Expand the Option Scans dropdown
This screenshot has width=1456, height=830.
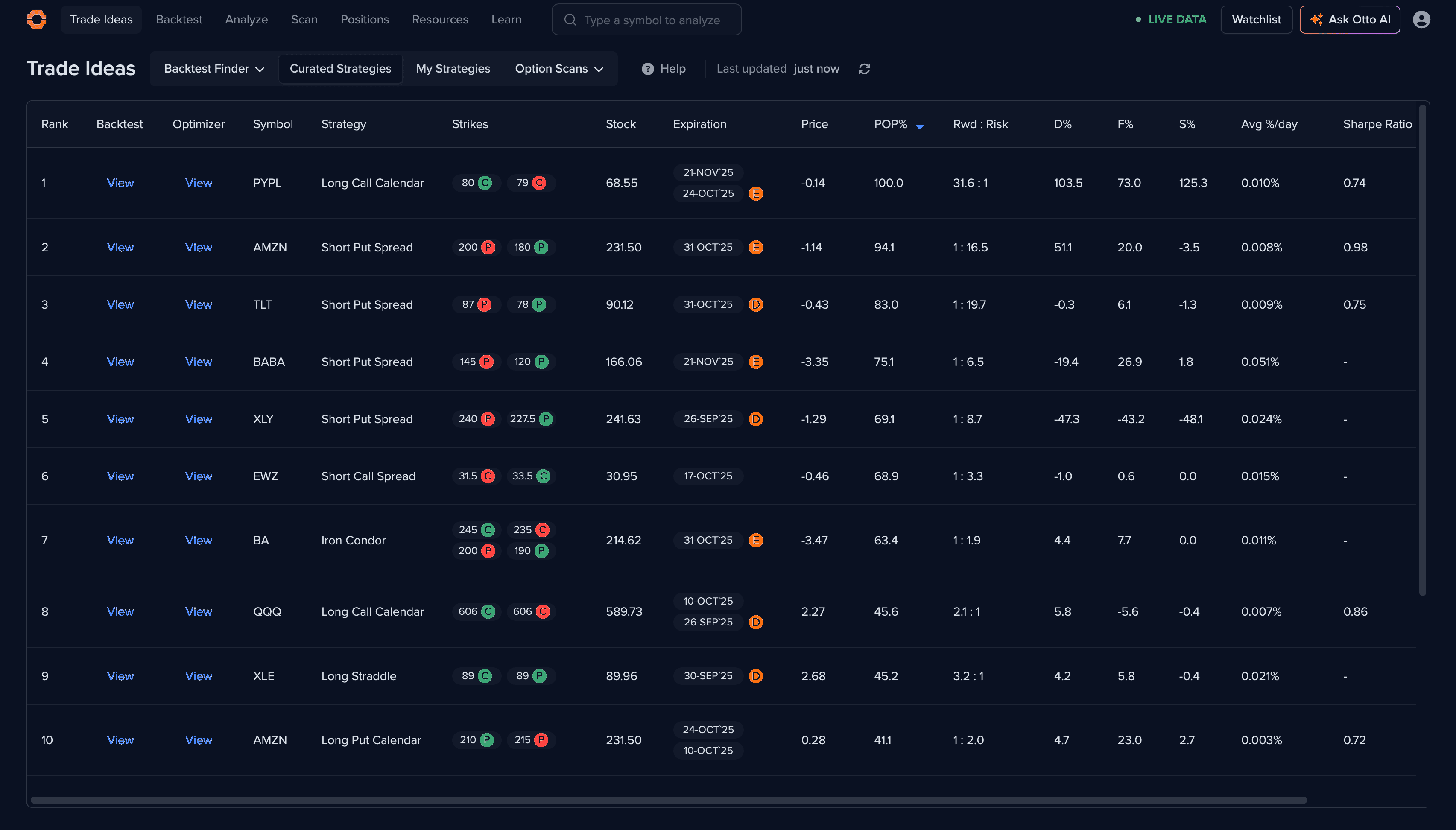559,69
